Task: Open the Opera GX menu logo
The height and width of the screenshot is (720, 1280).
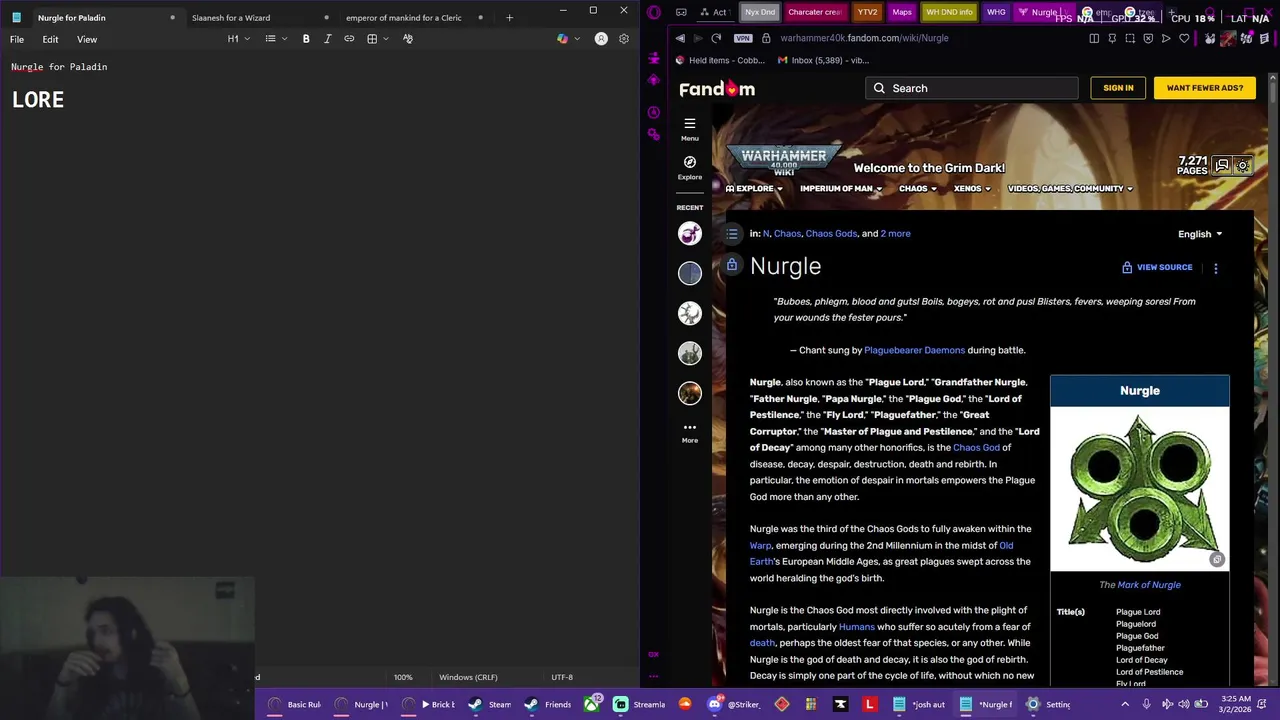Action: click(x=654, y=12)
